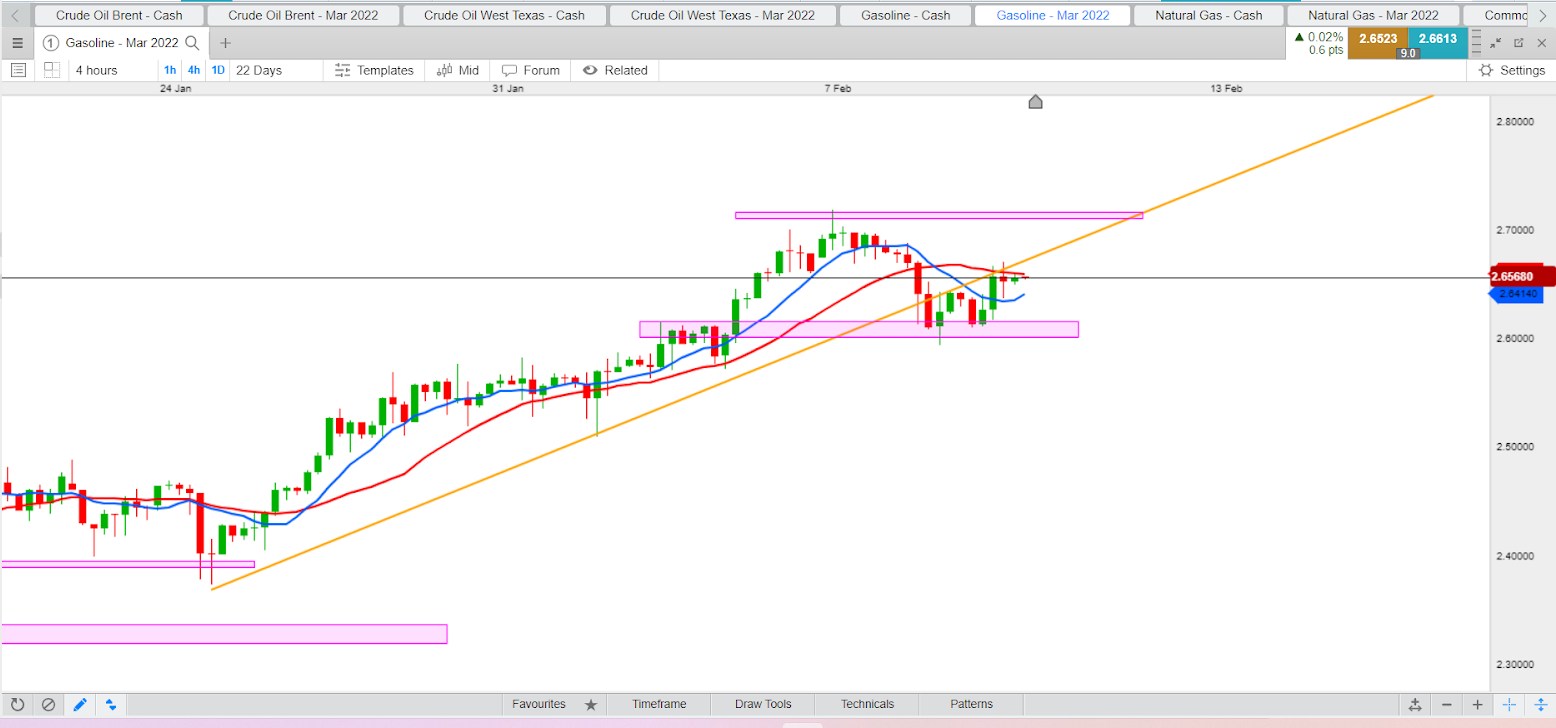1556x728 pixels.
Task: Open Templates from the toolbar
Action: coord(374,70)
